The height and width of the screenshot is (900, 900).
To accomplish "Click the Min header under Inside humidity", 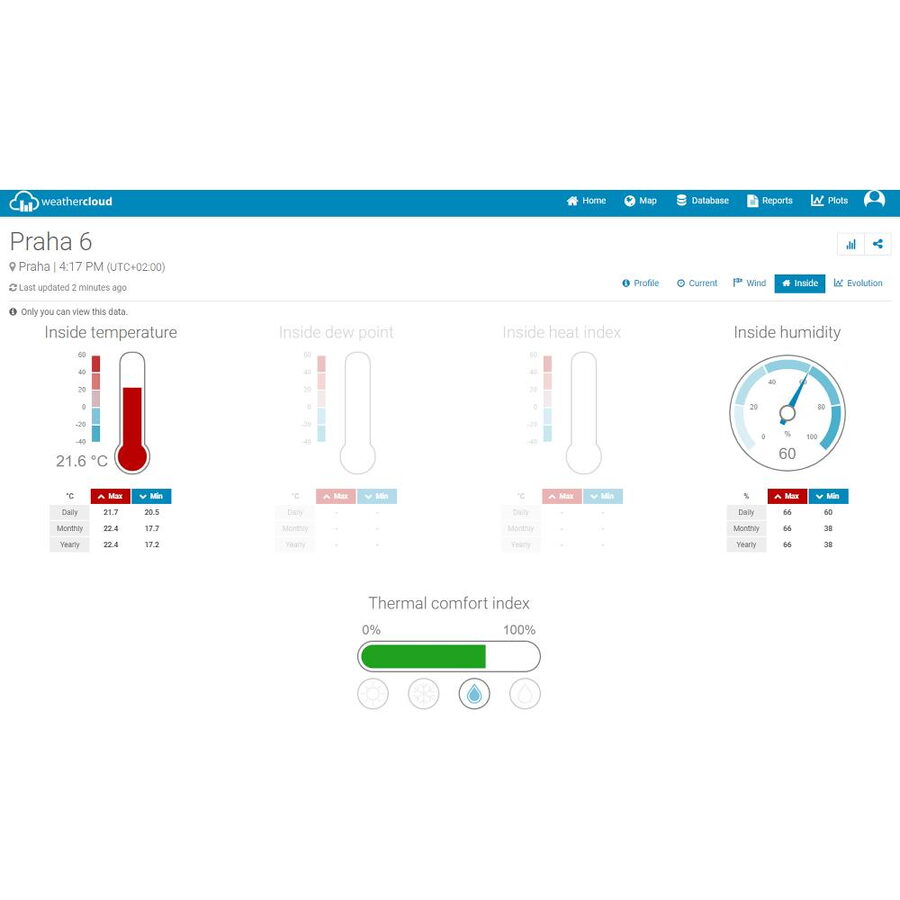I will coord(828,496).
